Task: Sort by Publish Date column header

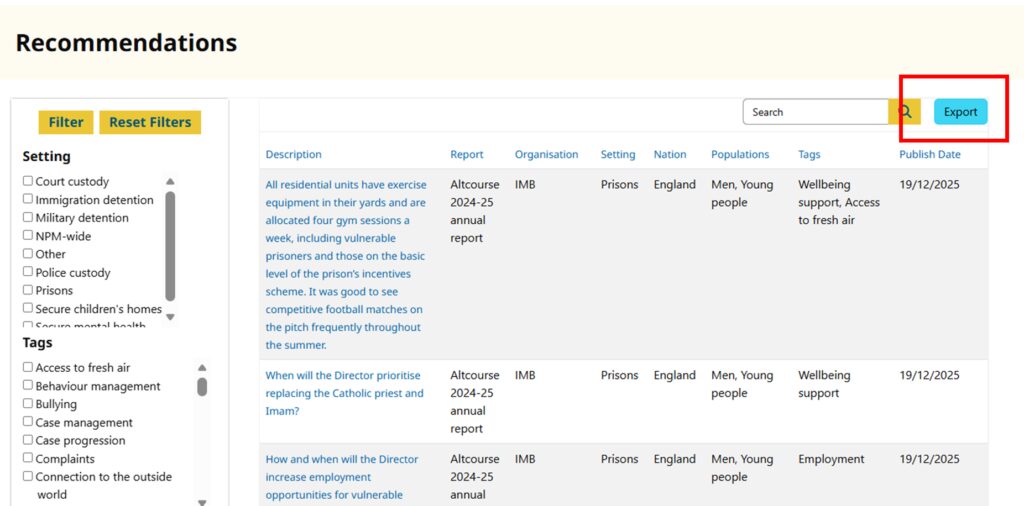Action: [929, 155]
